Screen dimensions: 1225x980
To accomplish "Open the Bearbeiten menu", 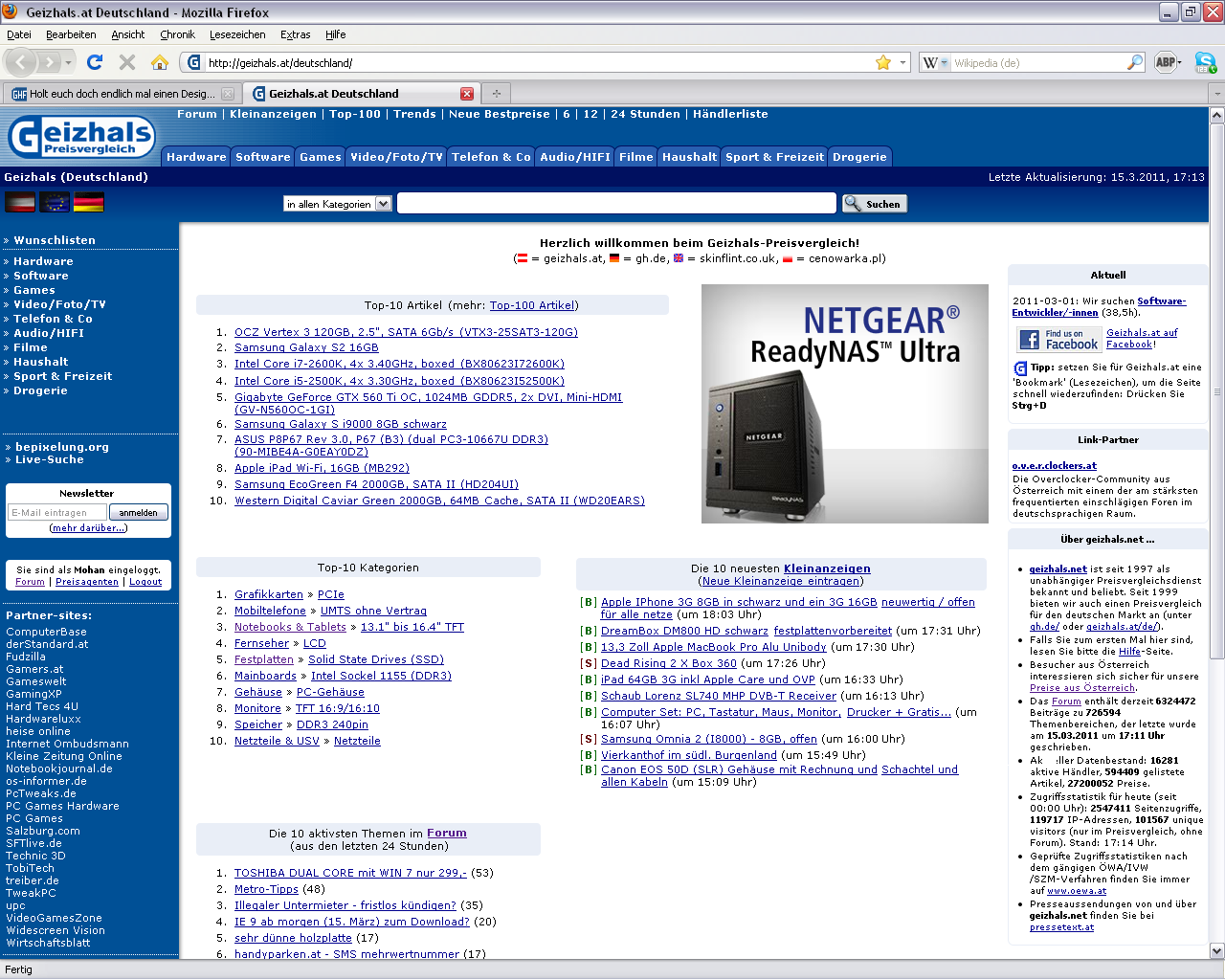I will click(71, 34).
